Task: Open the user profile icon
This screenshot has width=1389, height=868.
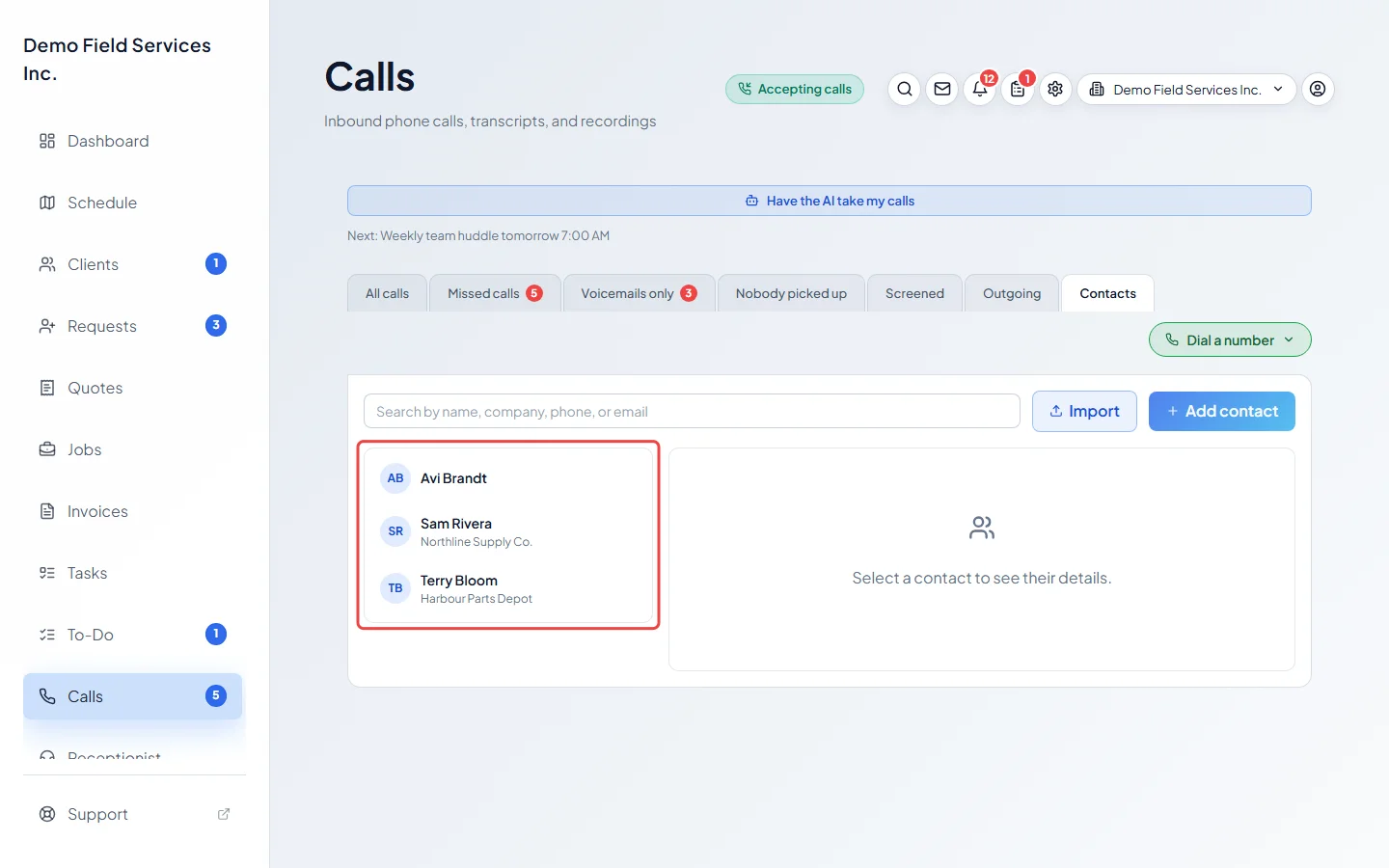Action: point(1318,89)
